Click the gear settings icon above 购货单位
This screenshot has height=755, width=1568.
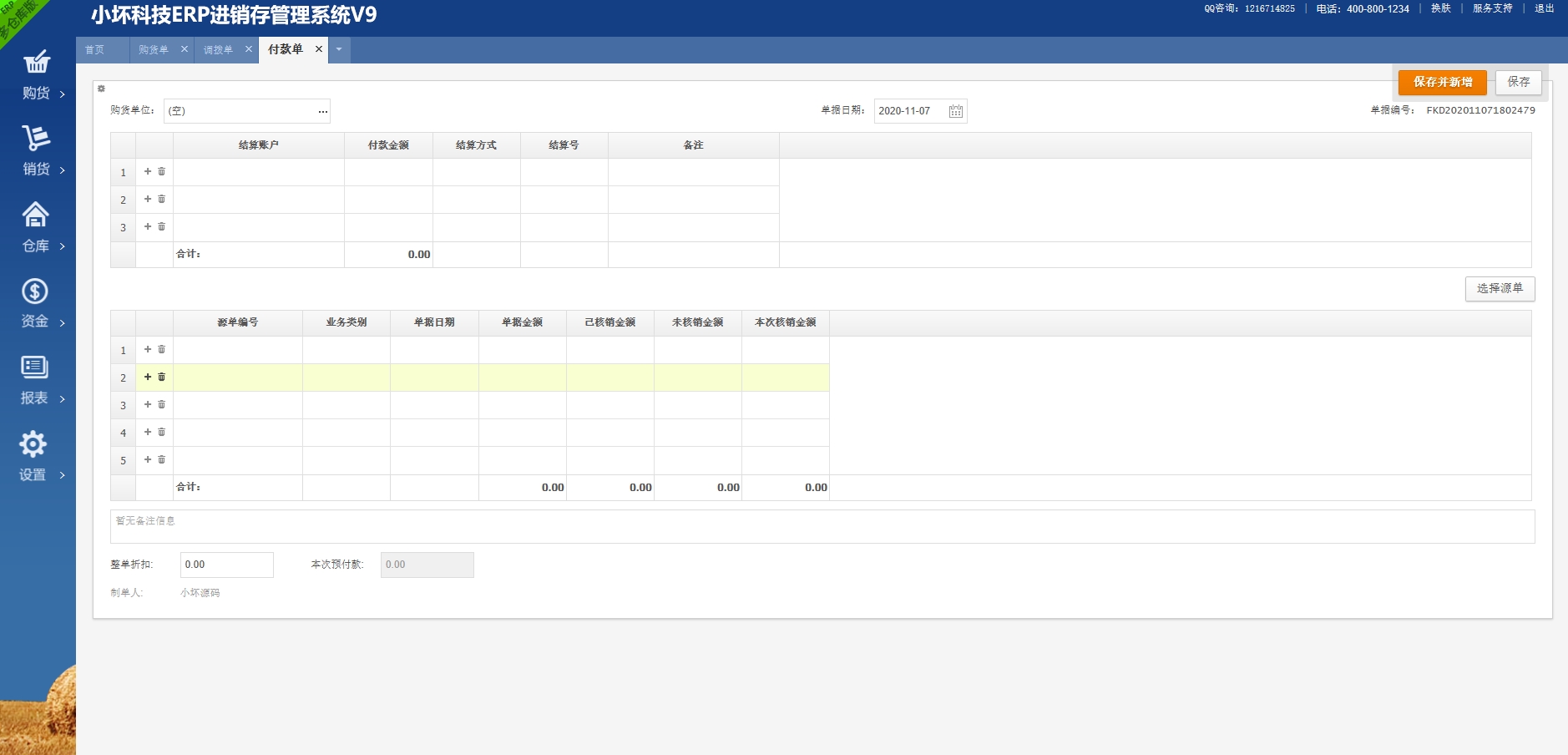(101, 89)
